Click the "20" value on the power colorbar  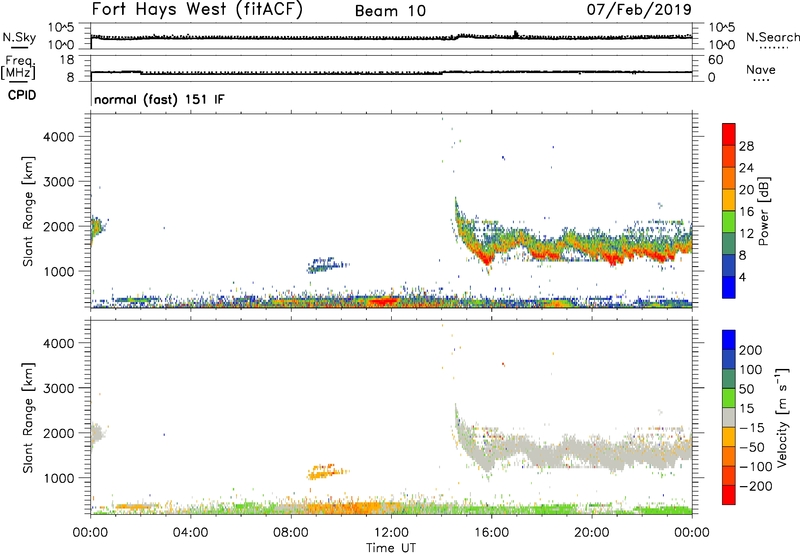pyautogui.click(x=746, y=190)
